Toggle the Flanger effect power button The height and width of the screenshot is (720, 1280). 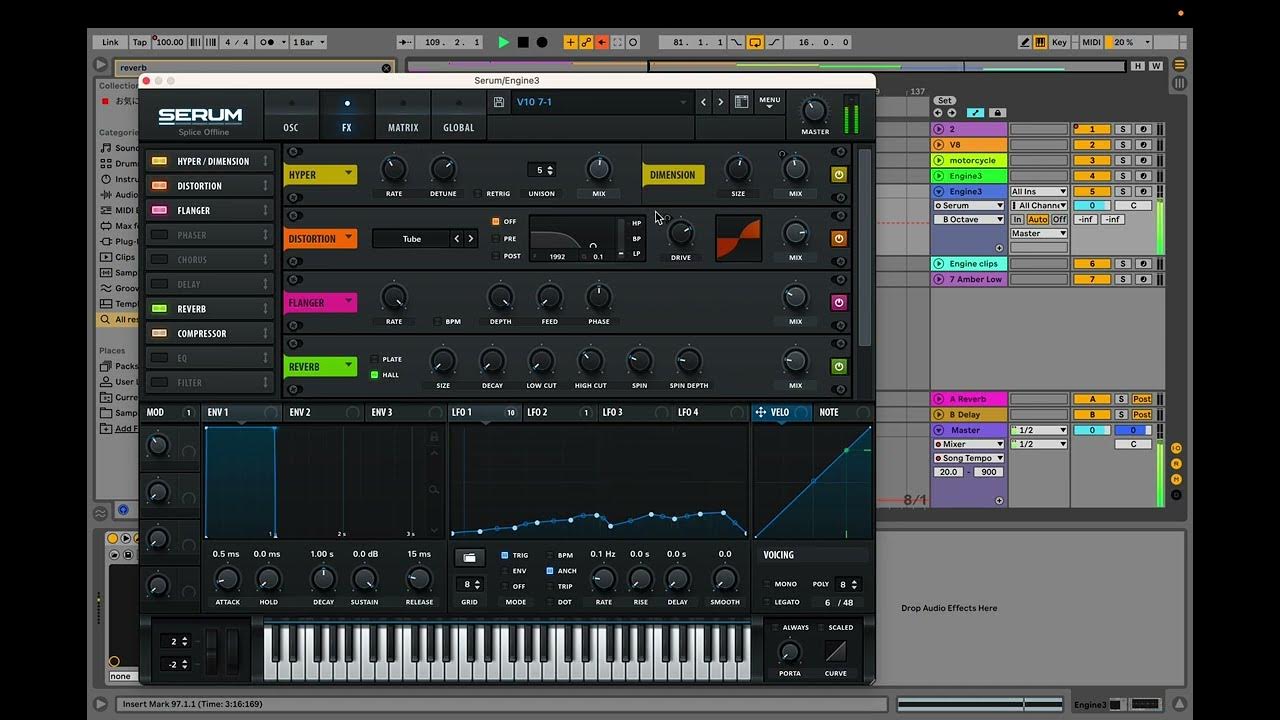coord(839,303)
